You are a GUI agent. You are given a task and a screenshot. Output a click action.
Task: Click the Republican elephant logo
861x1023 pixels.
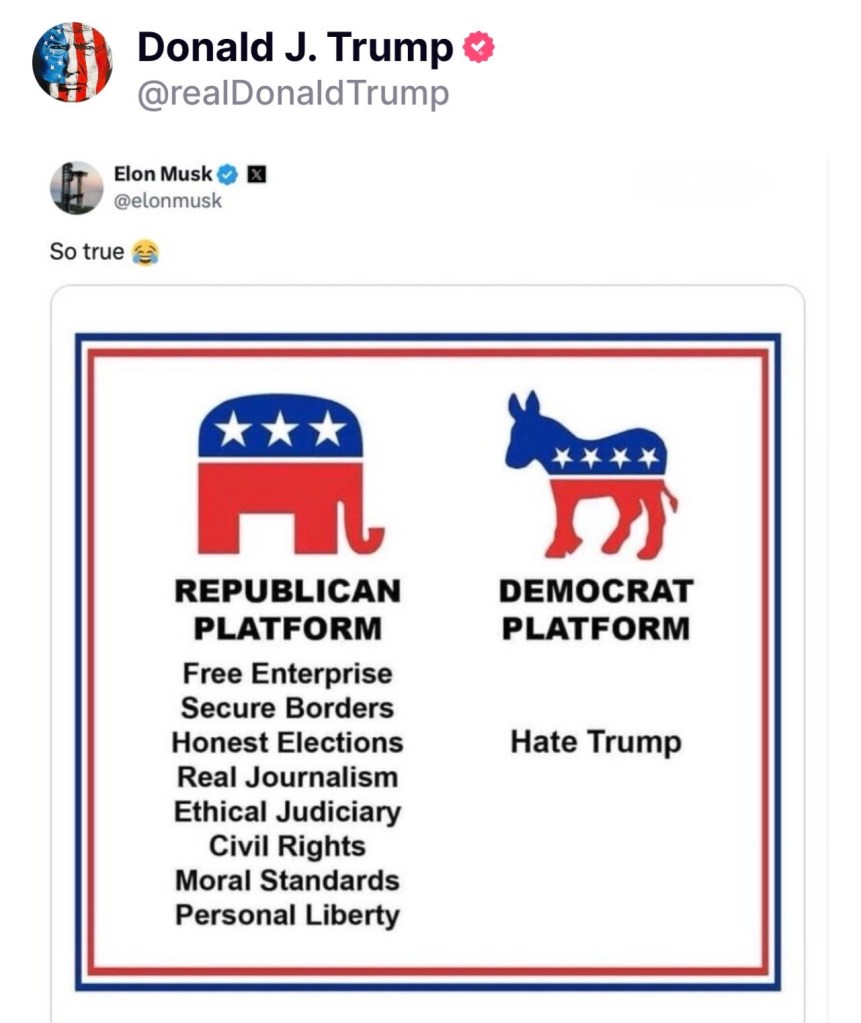pos(287,474)
